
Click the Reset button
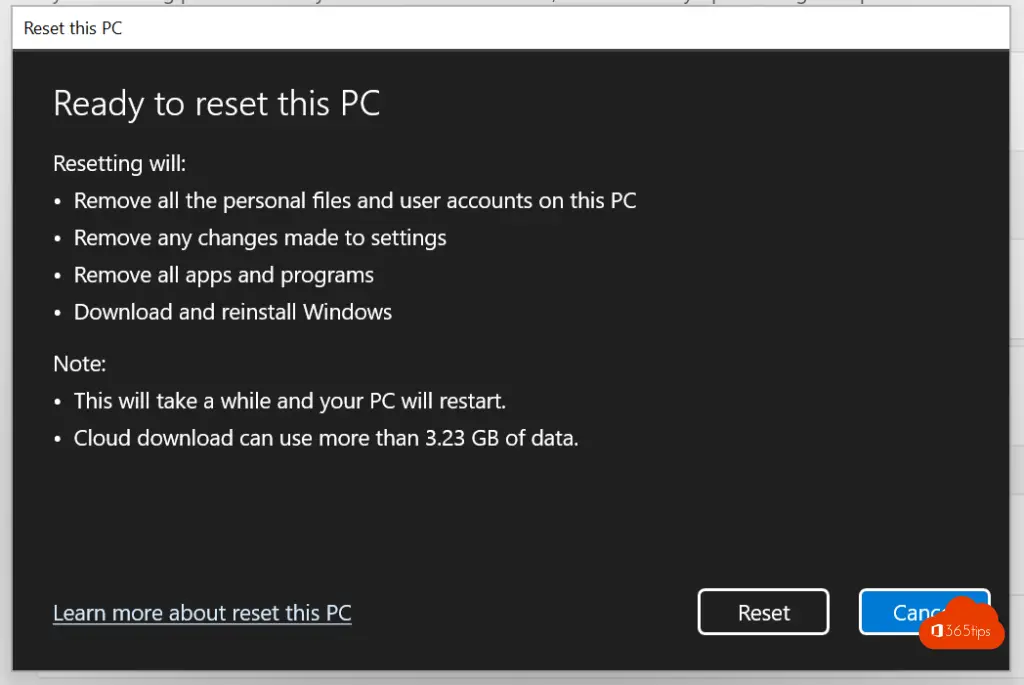[763, 612]
